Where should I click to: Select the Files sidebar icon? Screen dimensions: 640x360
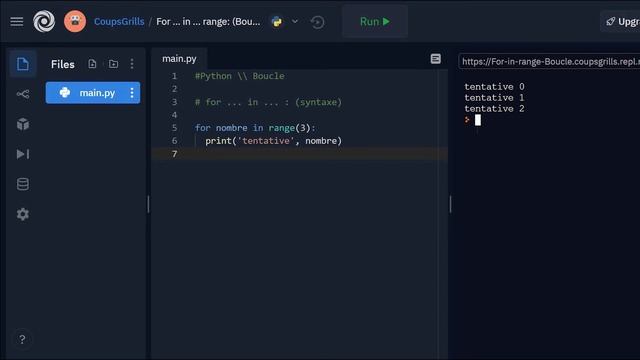(x=23, y=64)
